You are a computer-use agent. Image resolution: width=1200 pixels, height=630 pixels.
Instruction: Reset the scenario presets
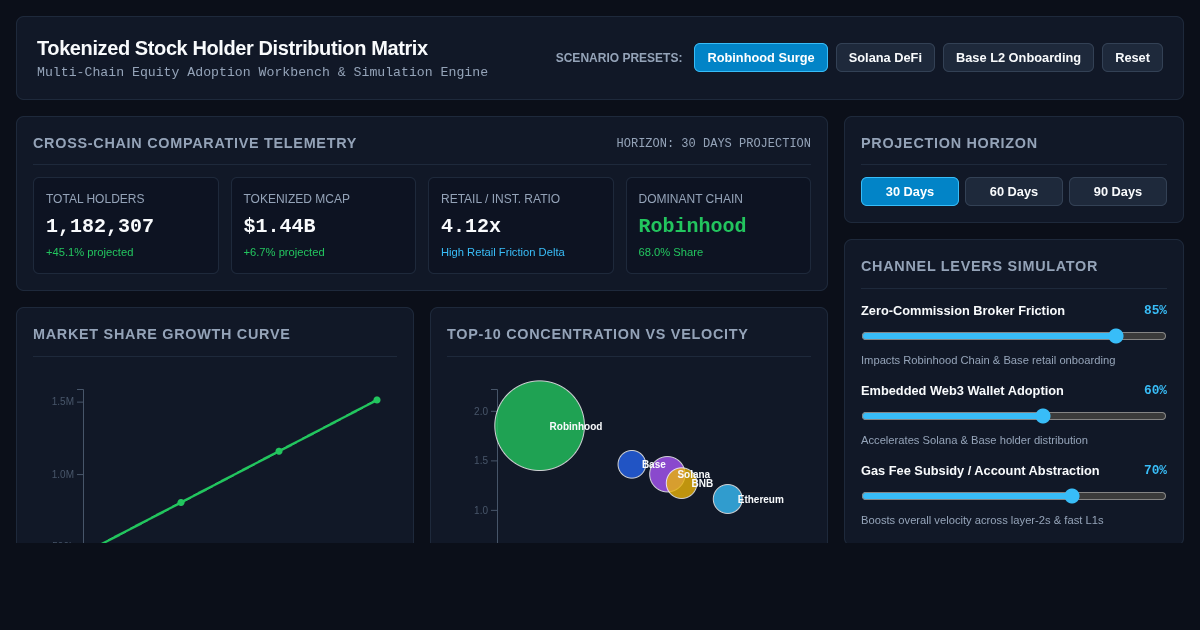(1132, 57)
